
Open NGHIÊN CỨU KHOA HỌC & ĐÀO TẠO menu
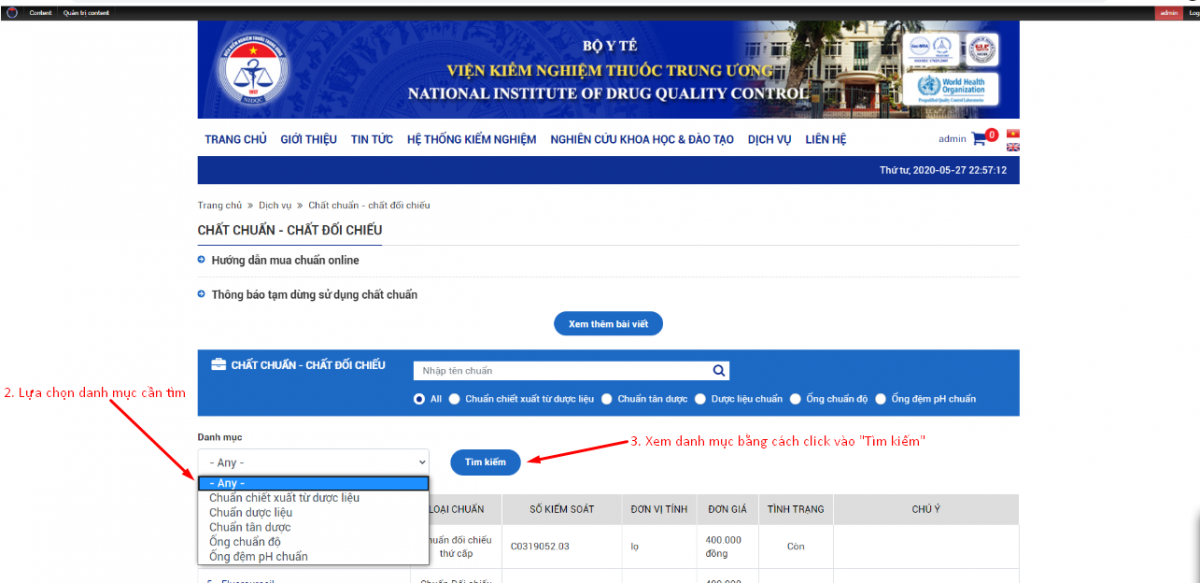coord(642,139)
